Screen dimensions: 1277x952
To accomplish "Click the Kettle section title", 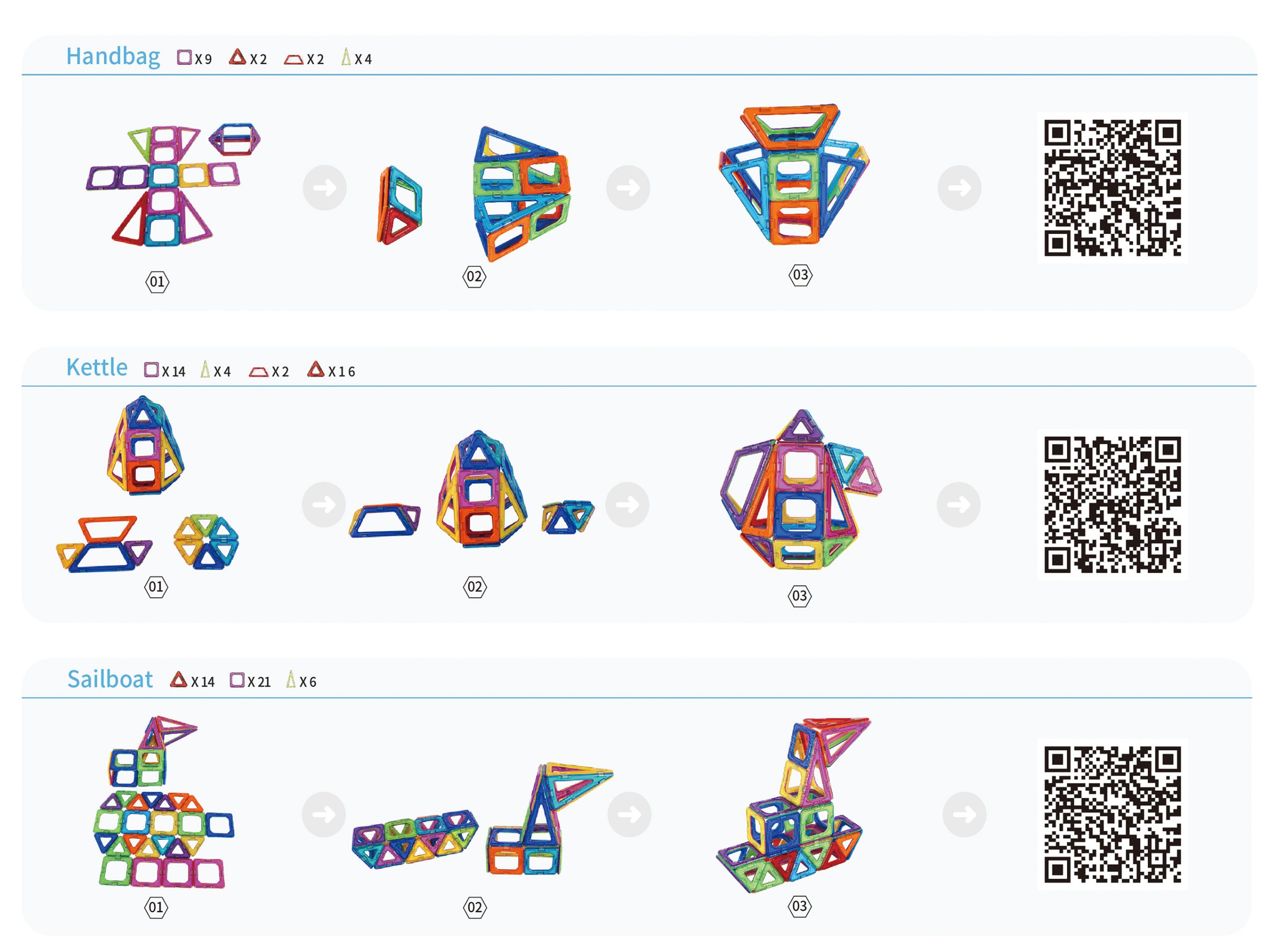I will click(97, 367).
